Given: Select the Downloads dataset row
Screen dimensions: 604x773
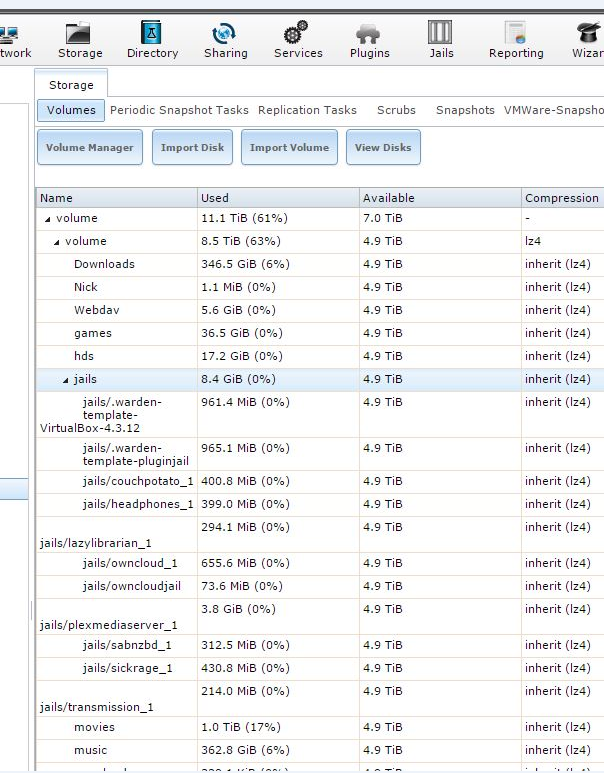Looking at the screenshot, I should (x=320, y=264).
